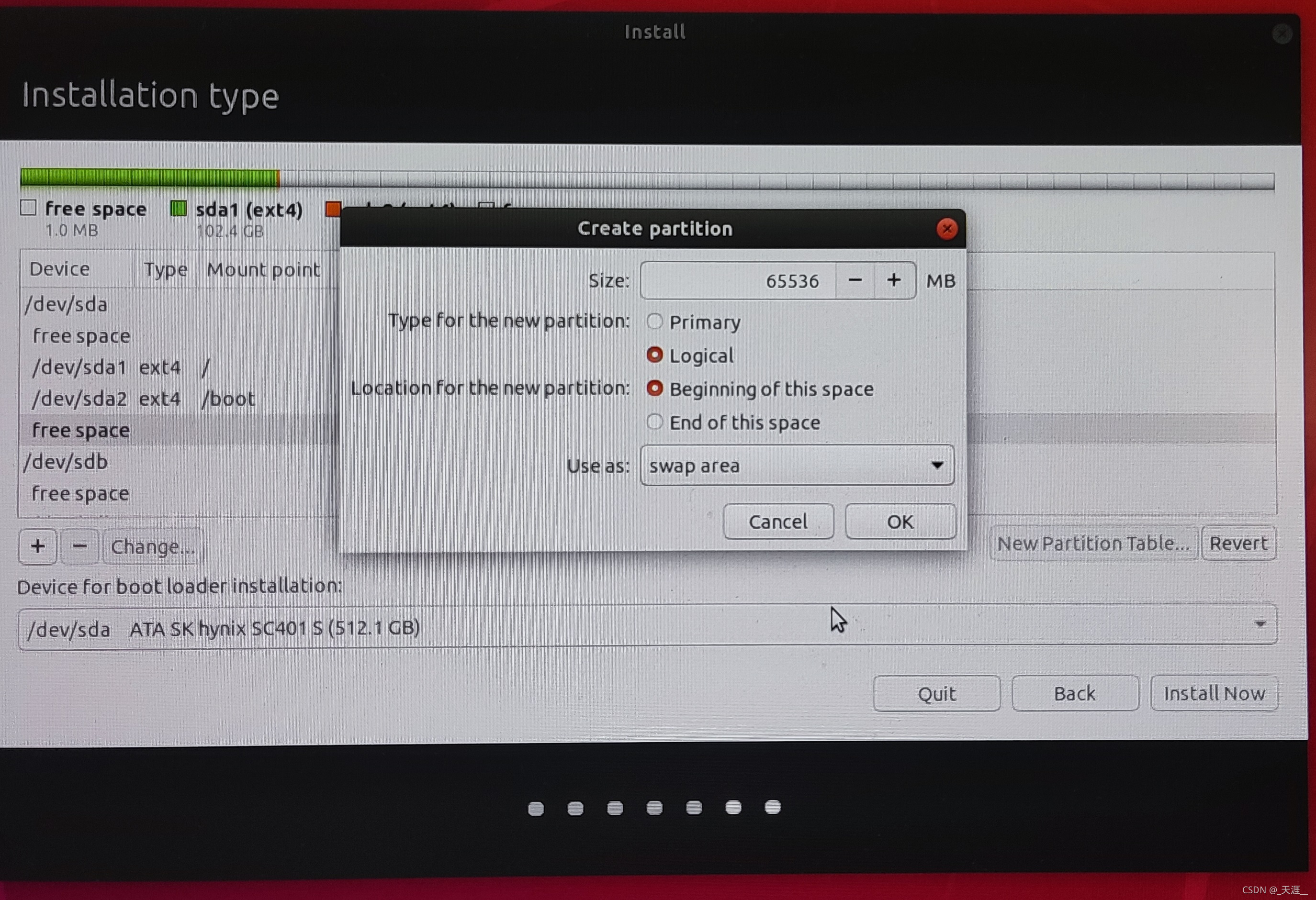Select the Primary partition type
The image size is (1316, 900).
coord(654,322)
